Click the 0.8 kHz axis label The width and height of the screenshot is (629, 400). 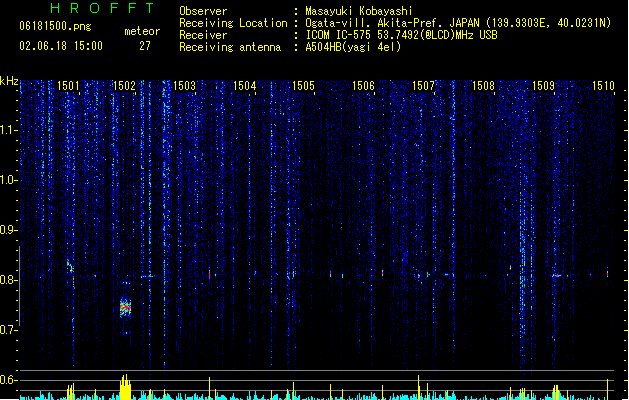[x=8, y=280]
